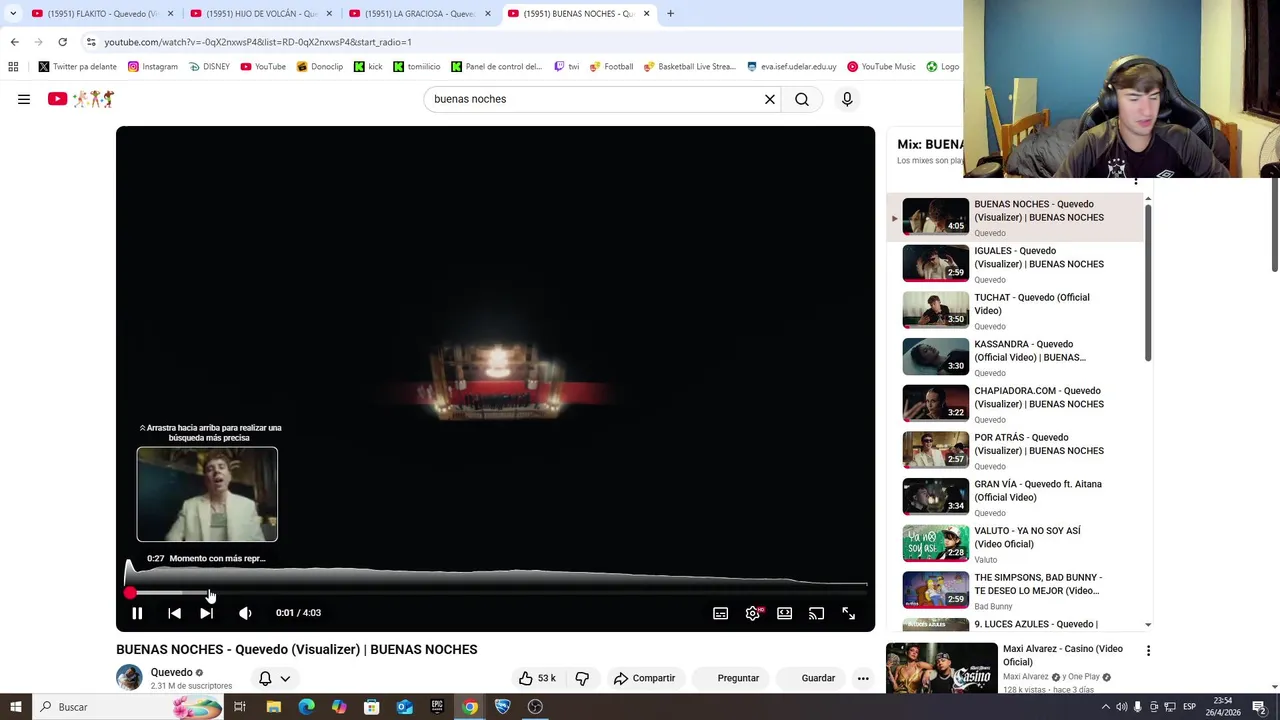Open more actions three-dot menu below video
Image resolution: width=1280 pixels, height=720 pixels.
[x=863, y=678]
